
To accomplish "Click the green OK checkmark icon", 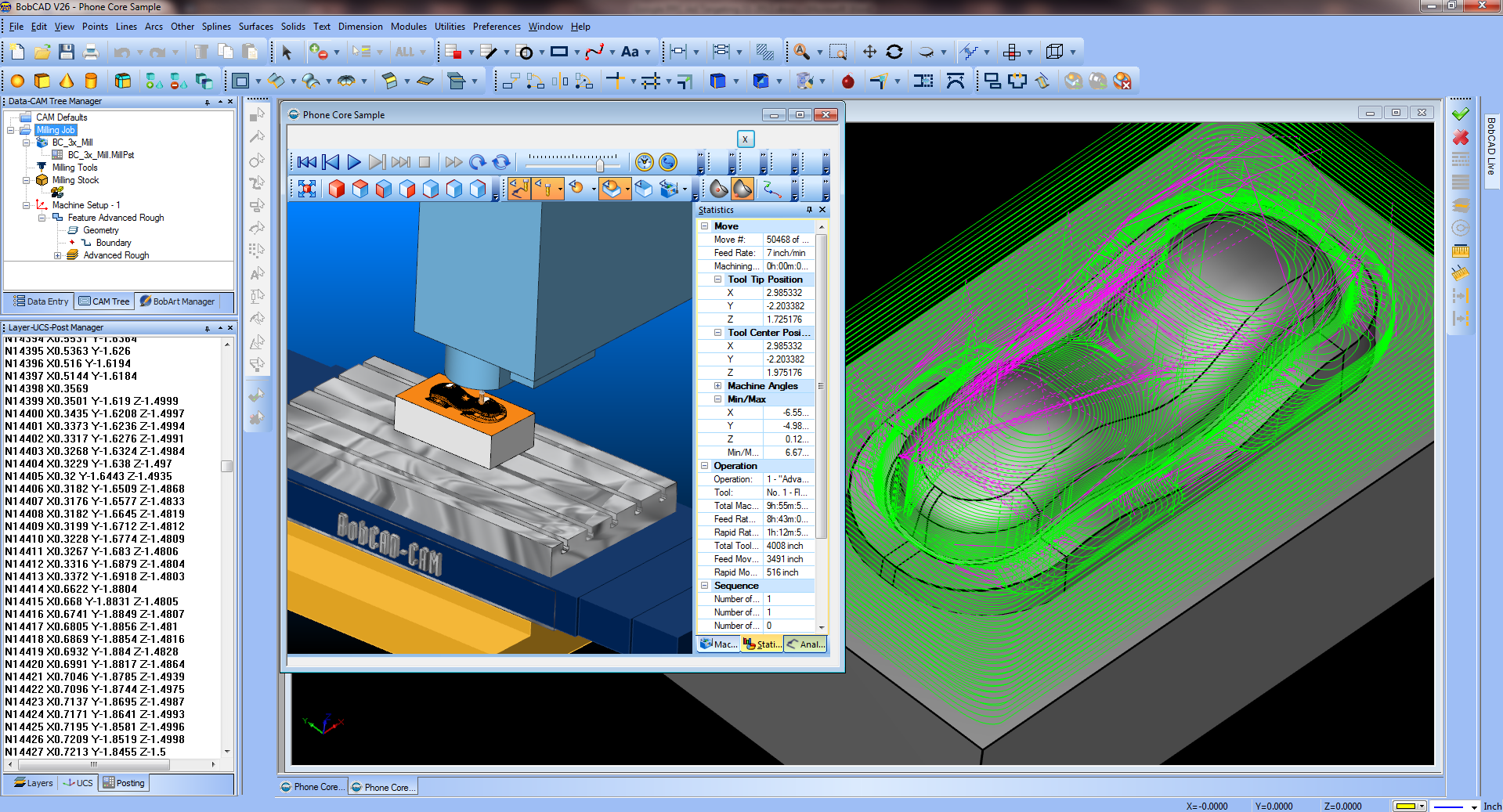I will [x=1460, y=114].
